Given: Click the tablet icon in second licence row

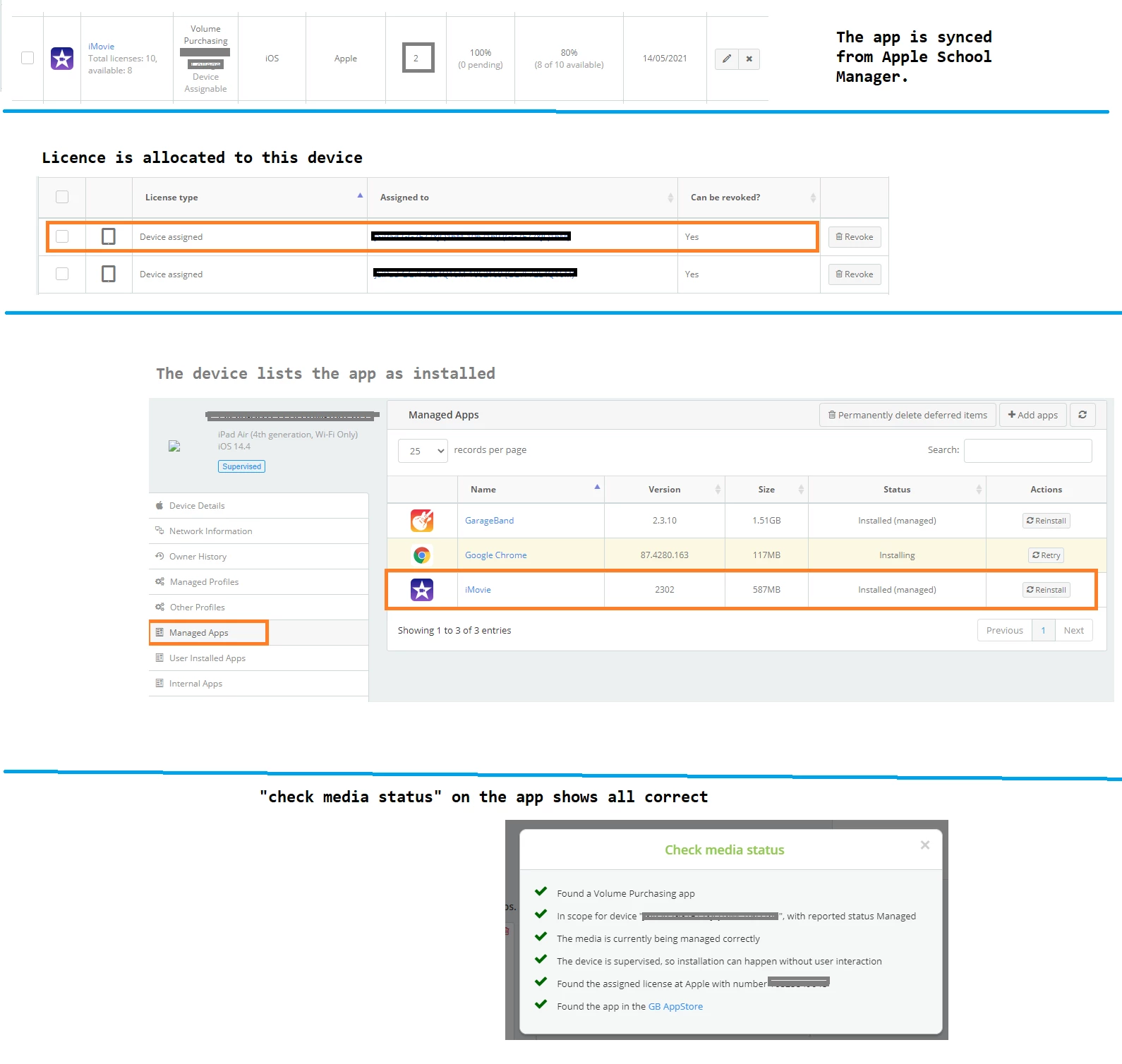Looking at the screenshot, I should (x=109, y=274).
